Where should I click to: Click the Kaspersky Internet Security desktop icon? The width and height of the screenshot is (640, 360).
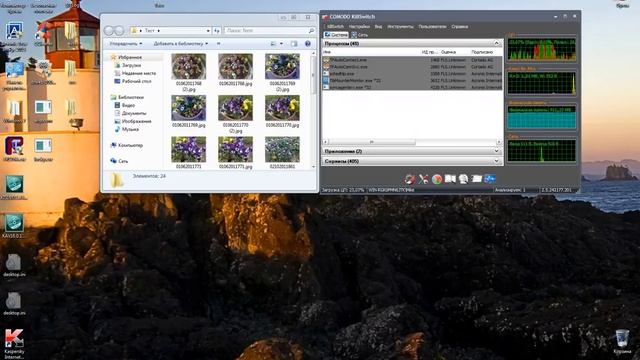pyautogui.click(x=14, y=344)
